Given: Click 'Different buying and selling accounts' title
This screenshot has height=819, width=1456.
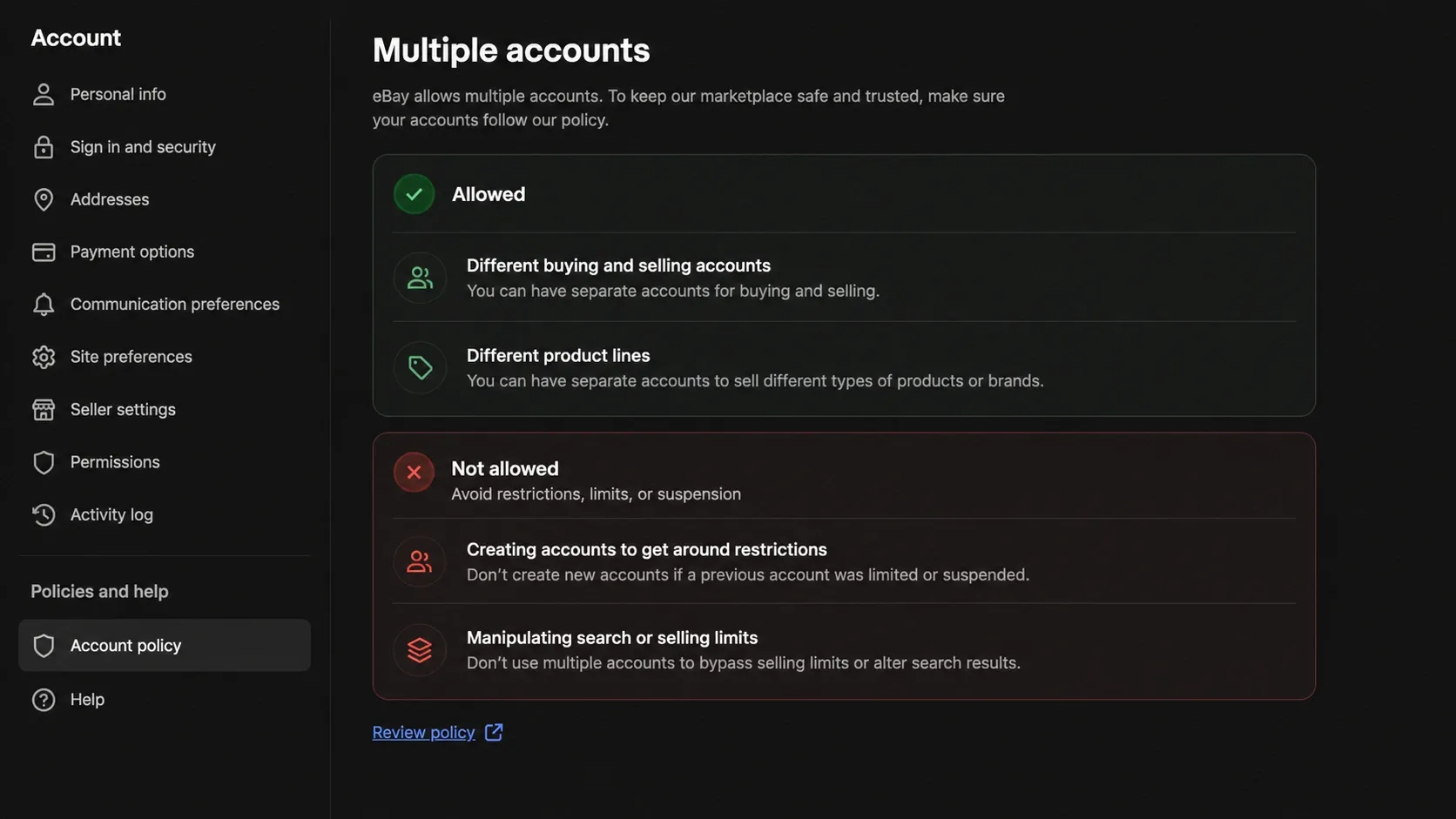Looking at the screenshot, I should [618, 265].
